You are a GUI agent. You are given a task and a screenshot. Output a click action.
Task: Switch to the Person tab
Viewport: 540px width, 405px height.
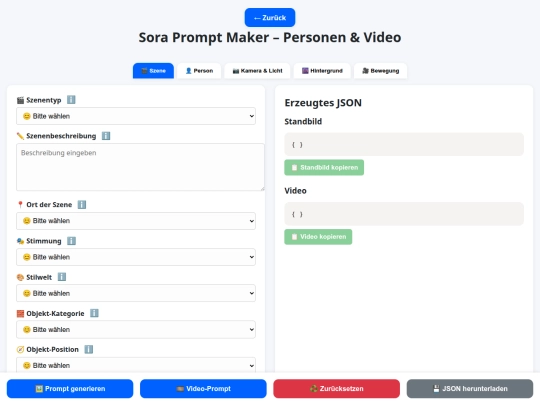tap(199, 71)
